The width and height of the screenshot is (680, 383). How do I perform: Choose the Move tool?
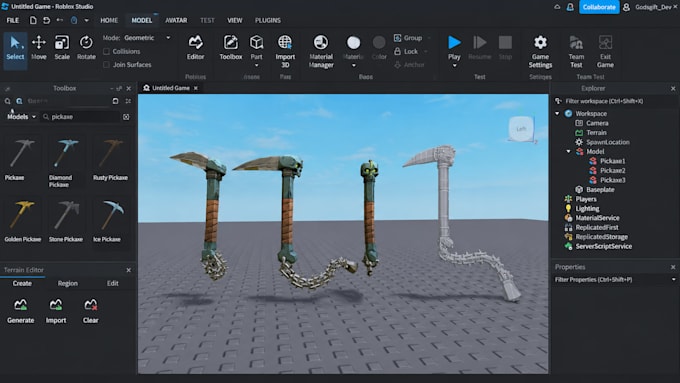pyautogui.click(x=39, y=48)
